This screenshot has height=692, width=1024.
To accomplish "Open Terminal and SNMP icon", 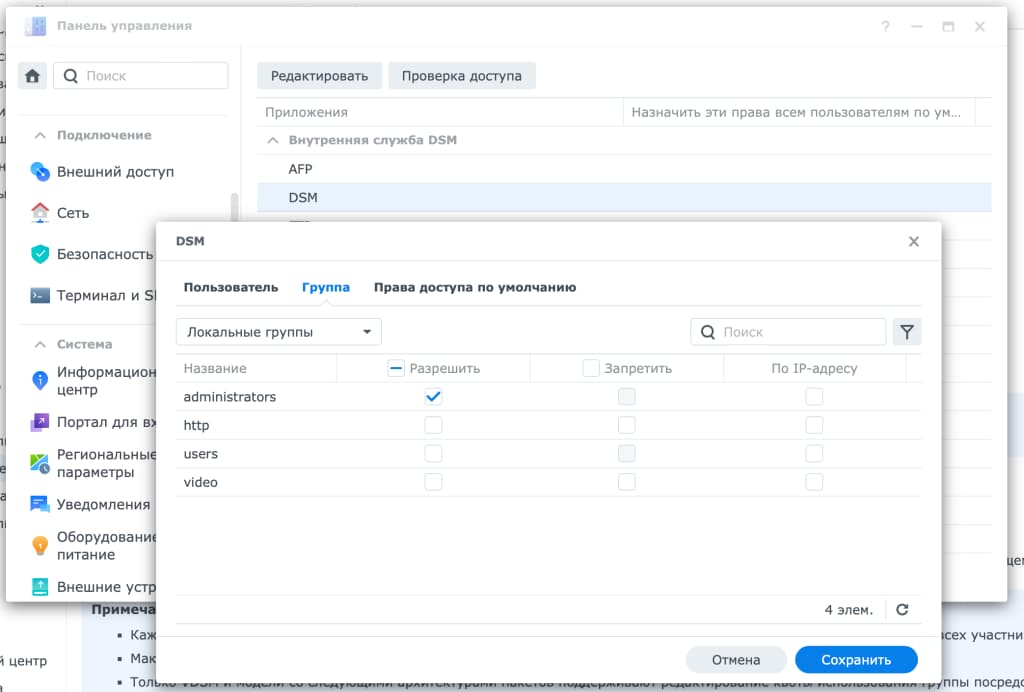I will coord(40,296).
